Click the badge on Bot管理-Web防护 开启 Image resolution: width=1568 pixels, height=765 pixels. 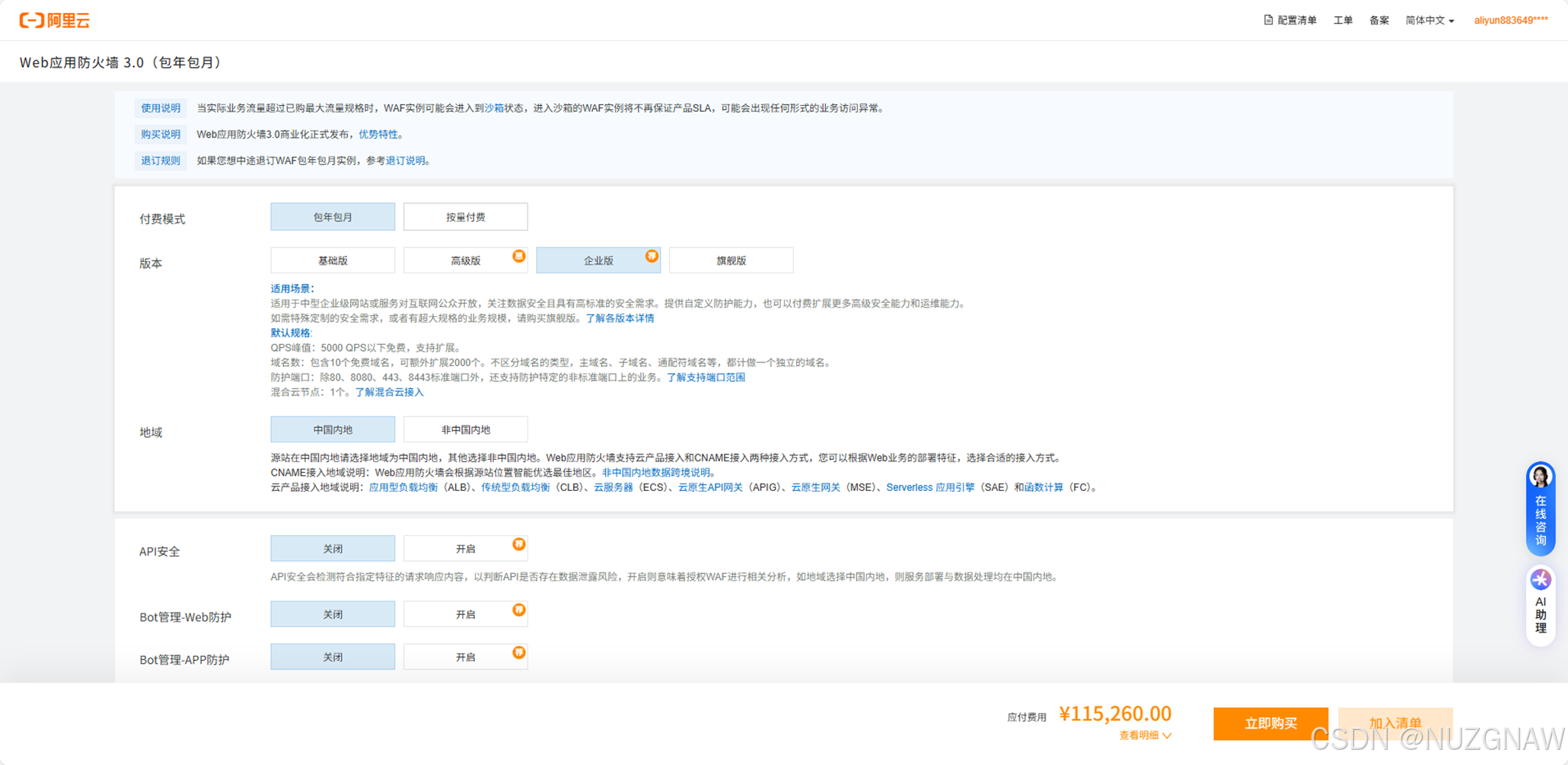coord(518,610)
